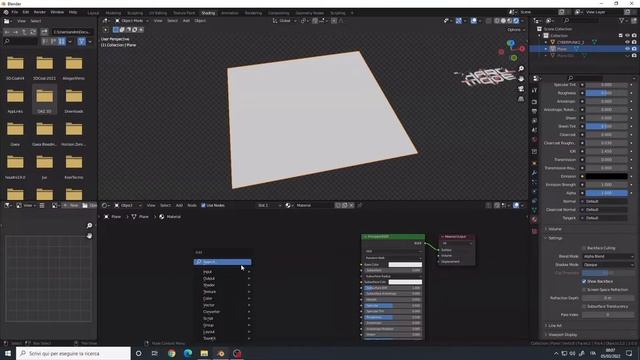Toggle Use Nodes checkbox in node editor
640x360 pixels.
203,205
